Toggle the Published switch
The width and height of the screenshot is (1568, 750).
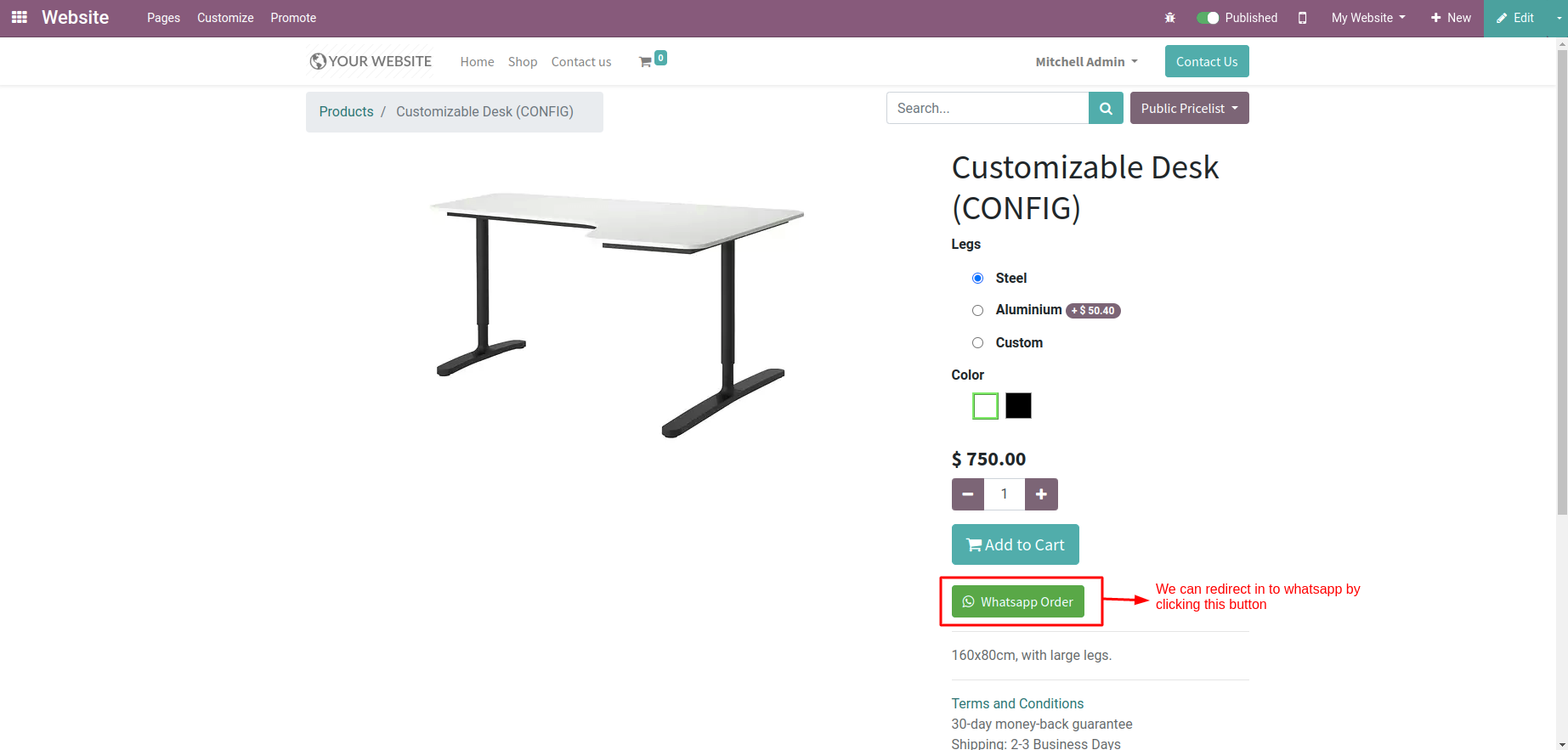1208,18
